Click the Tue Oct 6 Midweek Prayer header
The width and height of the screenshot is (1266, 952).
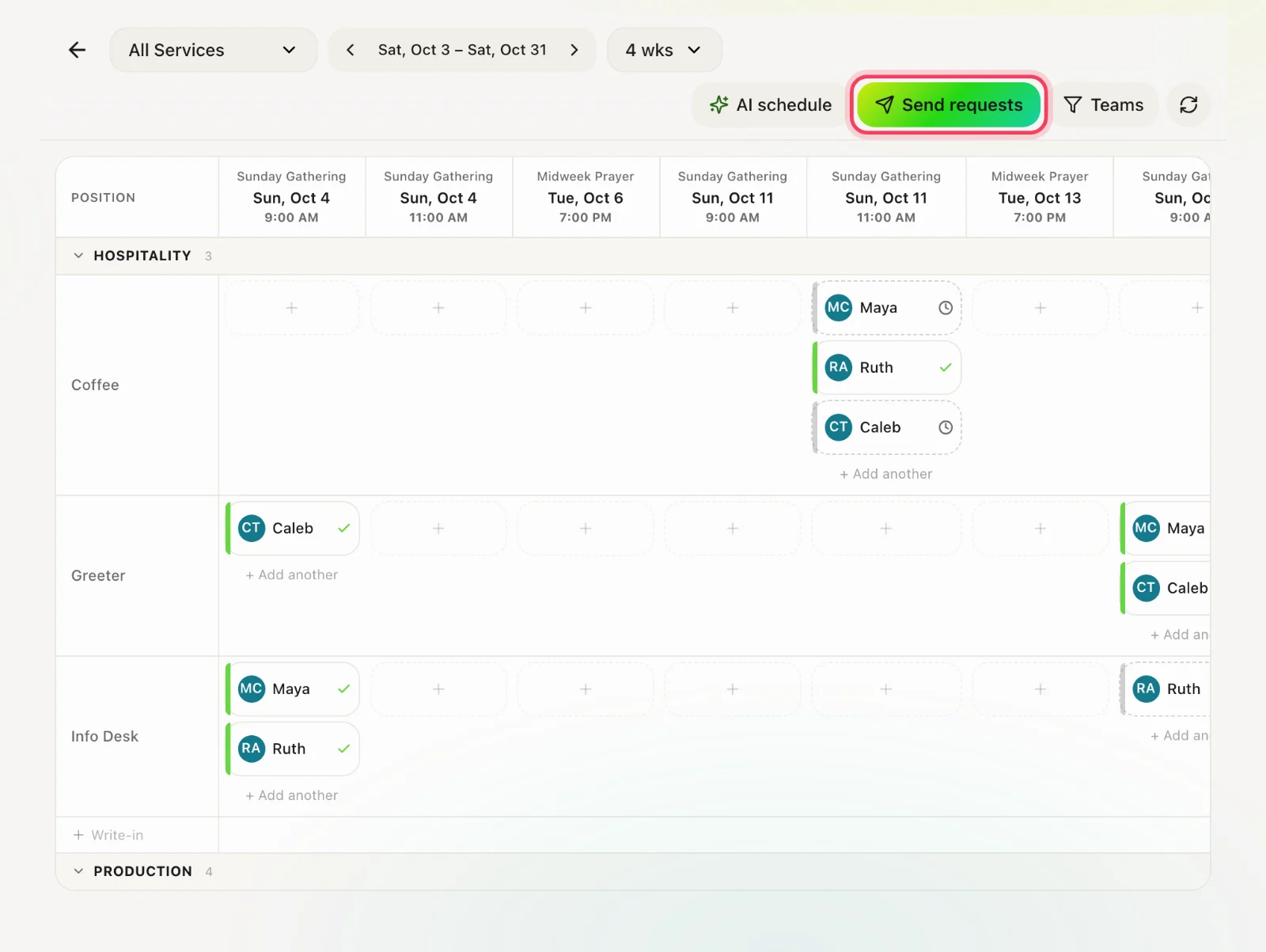pyautogui.click(x=586, y=197)
